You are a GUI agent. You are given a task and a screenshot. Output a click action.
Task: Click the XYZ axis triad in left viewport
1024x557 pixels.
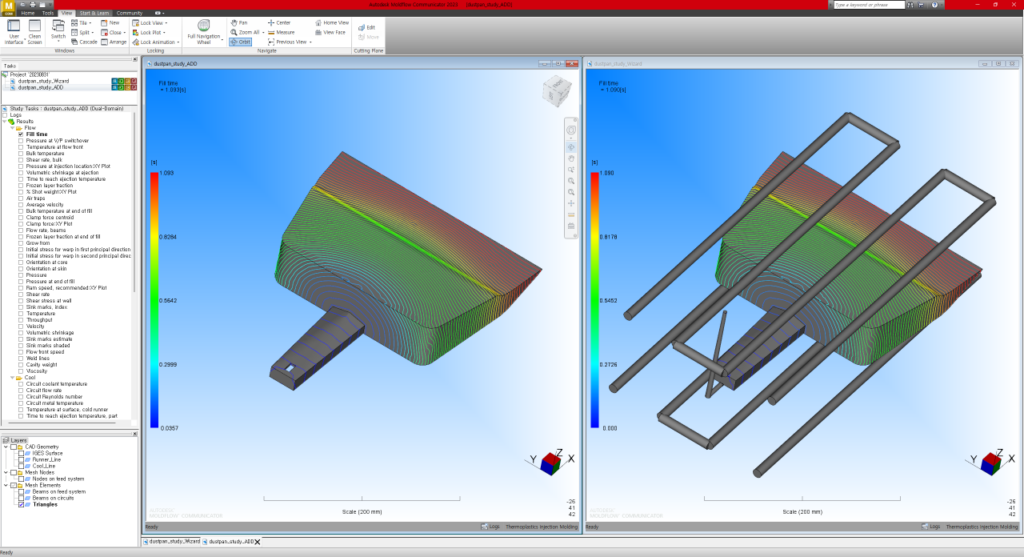click(551, 462)
